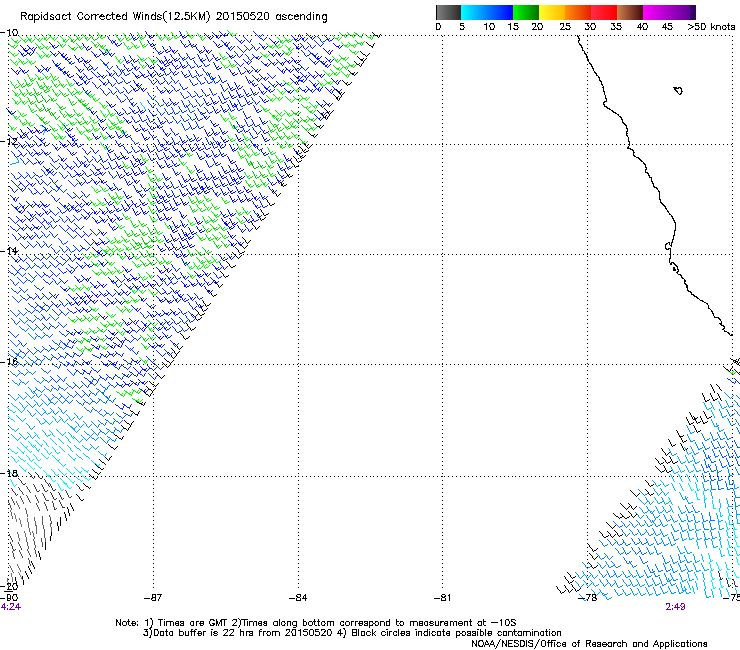The height and width of the screenshot is (650, 740).
Task: Click the -18 latitude axis label
Action: tap(9, 473)
